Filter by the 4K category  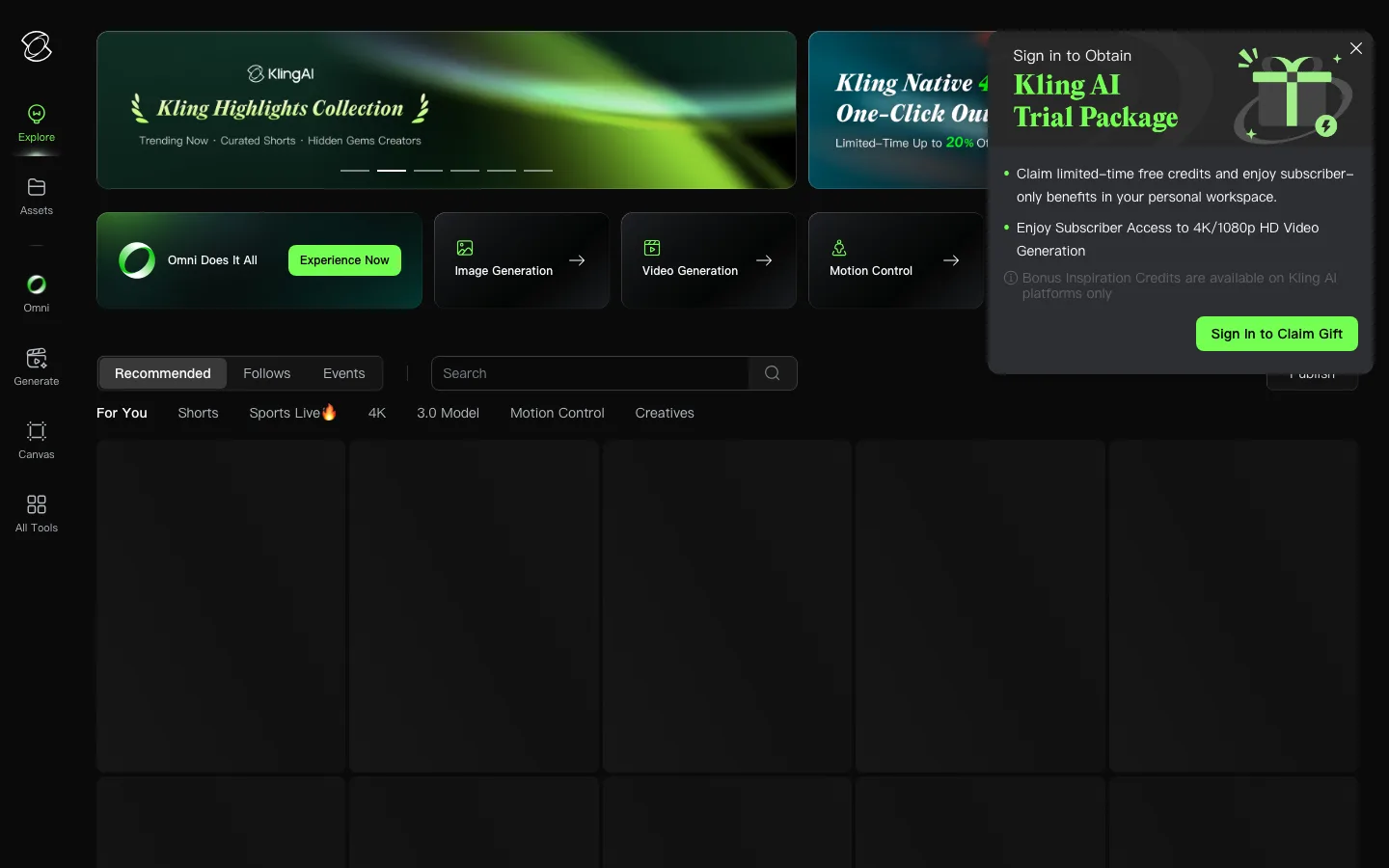click(377, 413)
